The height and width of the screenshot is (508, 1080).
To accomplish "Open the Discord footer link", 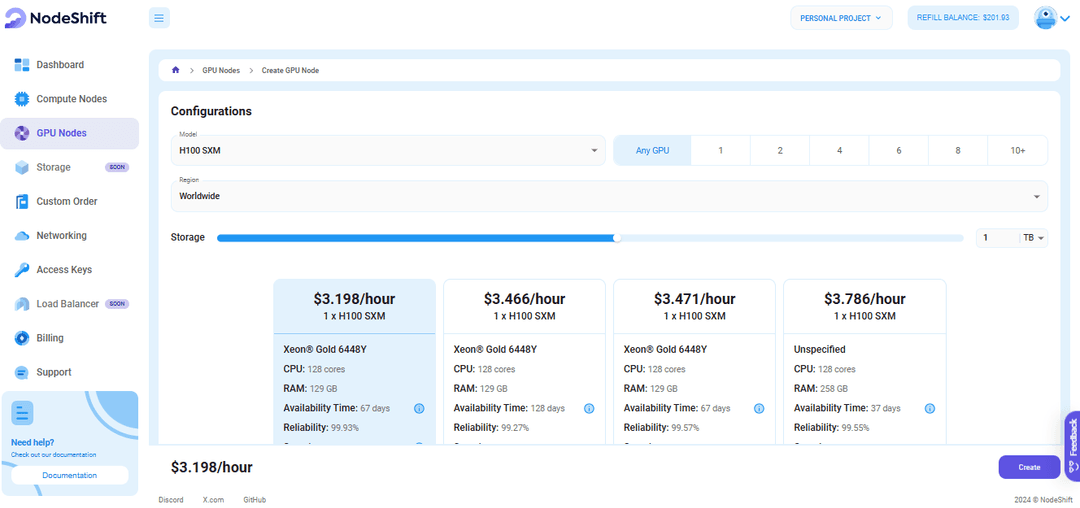I will [171, 500].
